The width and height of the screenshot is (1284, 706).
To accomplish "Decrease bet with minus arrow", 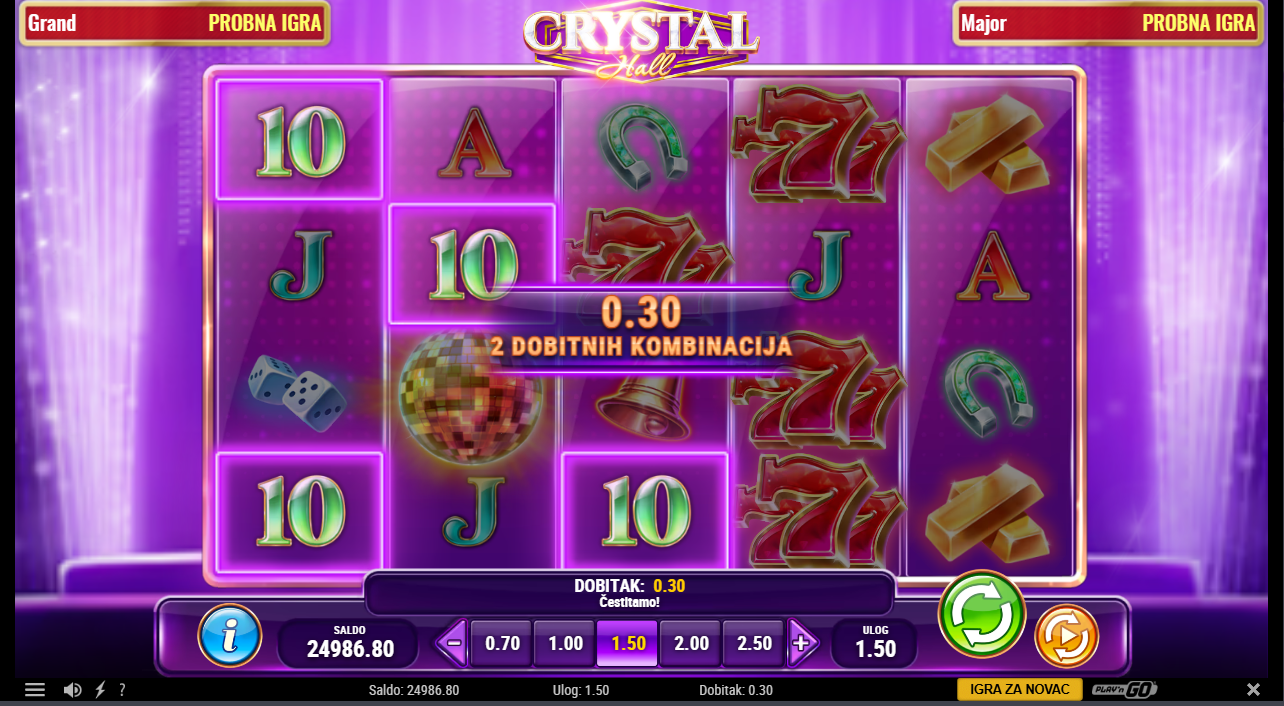I will [x=453, y=643].
